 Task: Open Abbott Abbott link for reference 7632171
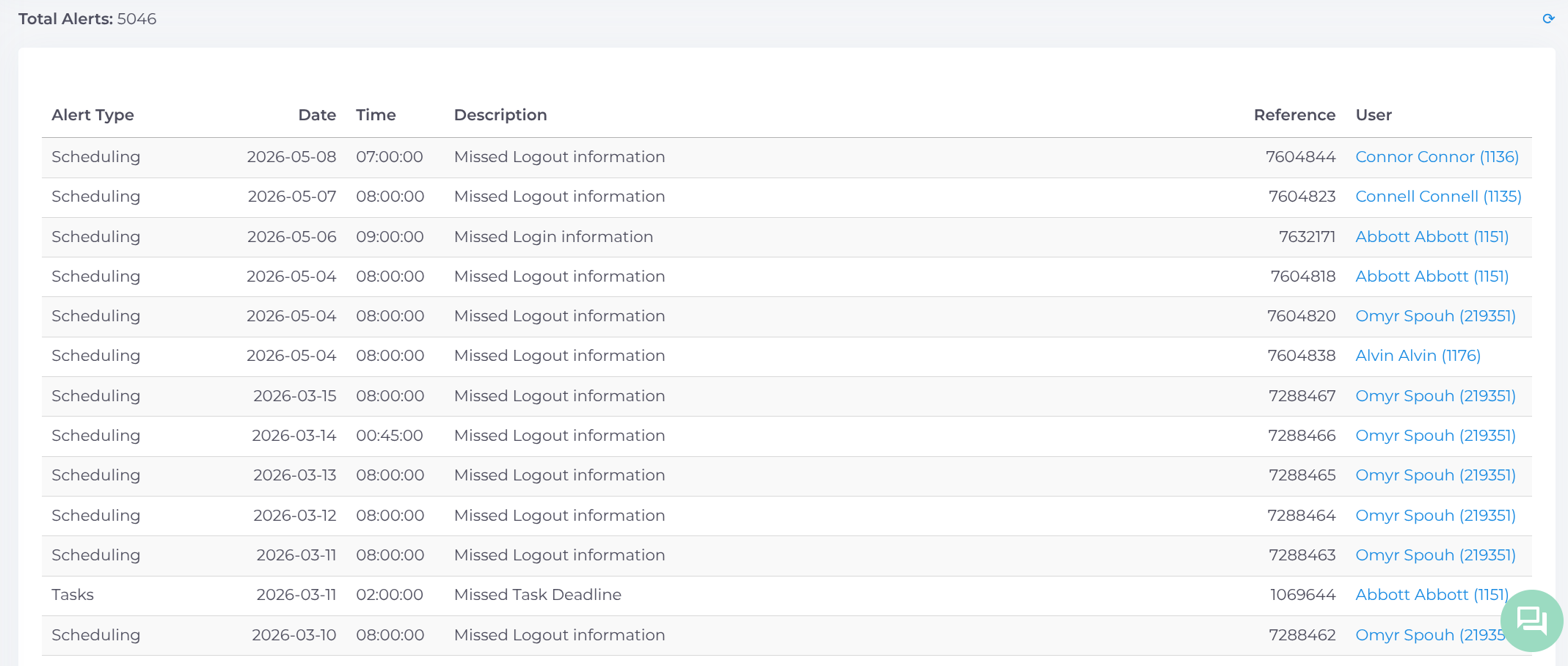[1432, 237]
